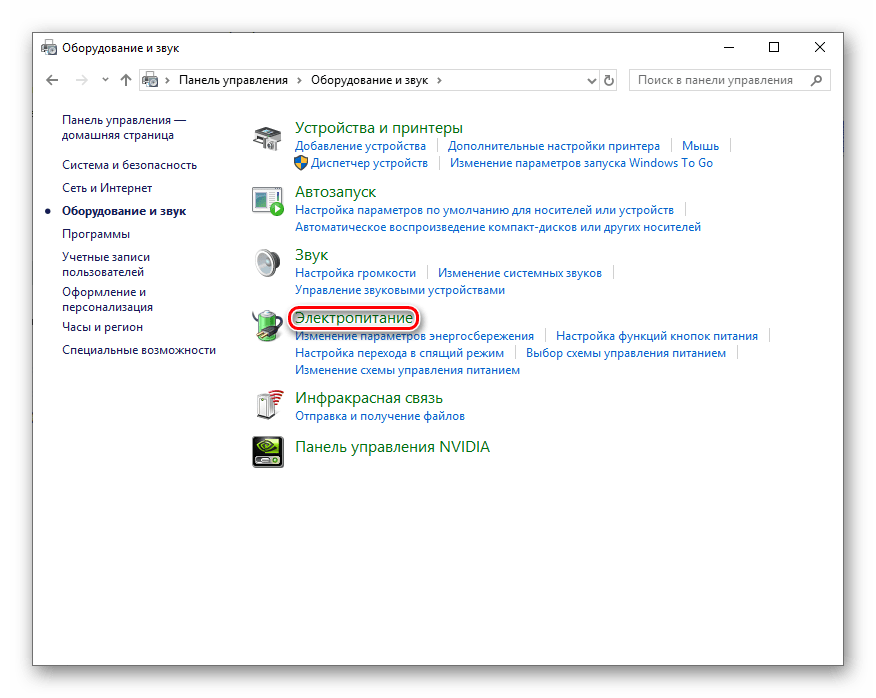The image size is (876, 698).
Task: Click the NVIDIA Control Panel icon
Action: pos(267,451)
